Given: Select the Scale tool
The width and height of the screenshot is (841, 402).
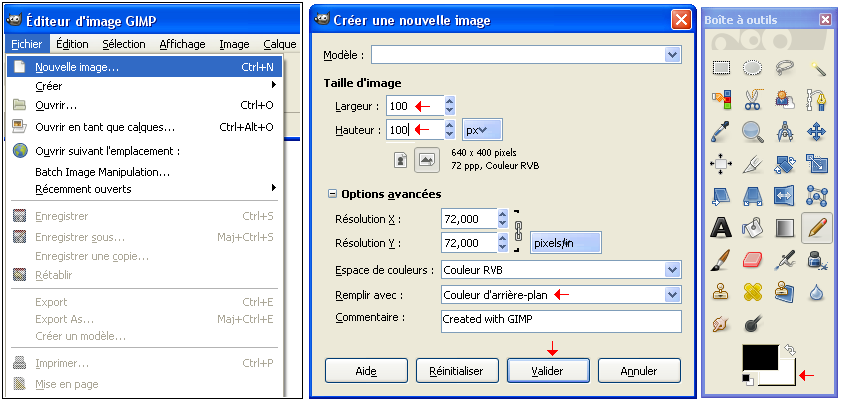Looking at the screenshot, I should (x=816, y=164).
